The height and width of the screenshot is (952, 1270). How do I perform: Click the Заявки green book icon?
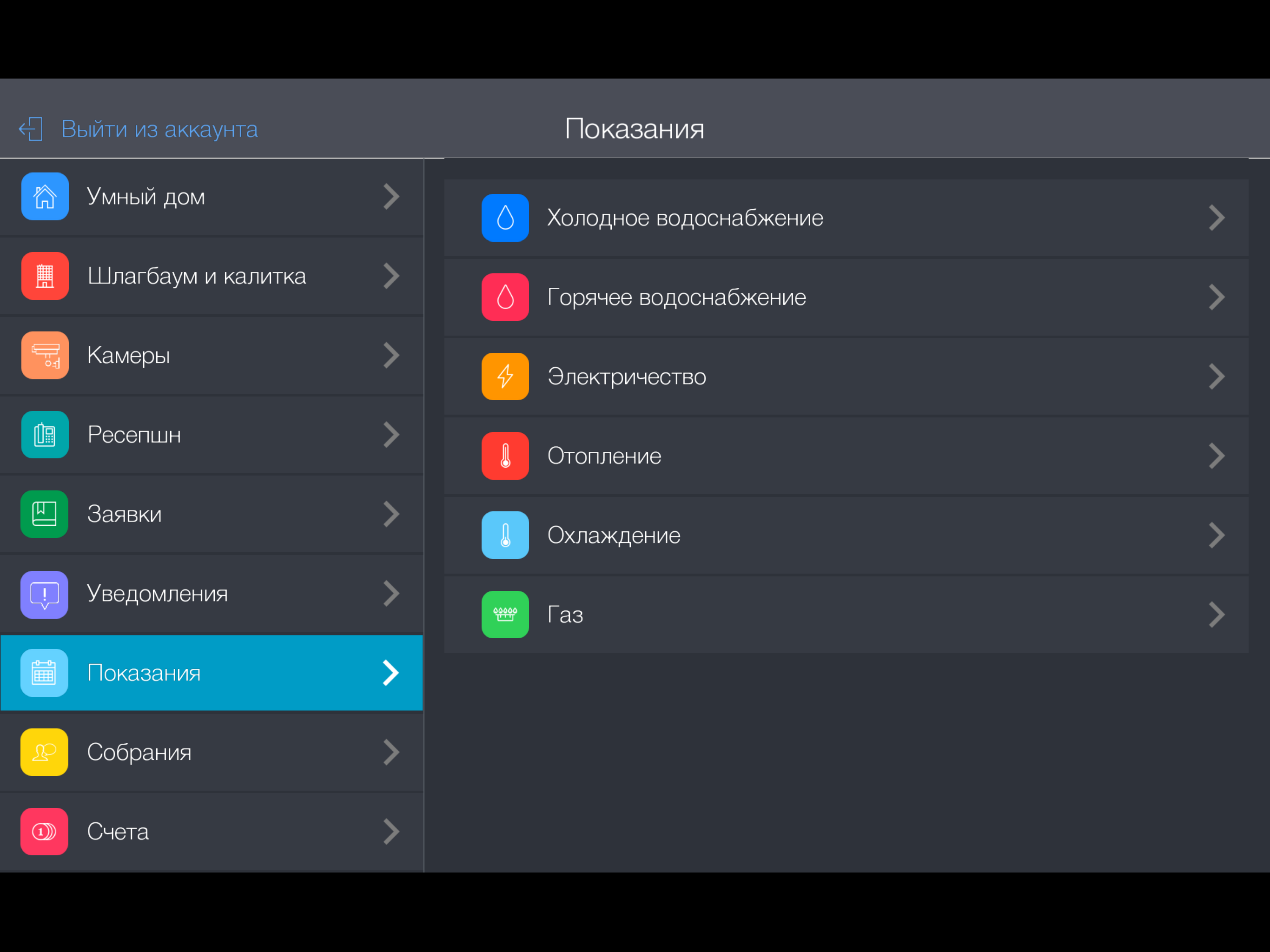[x=44, y=514]
